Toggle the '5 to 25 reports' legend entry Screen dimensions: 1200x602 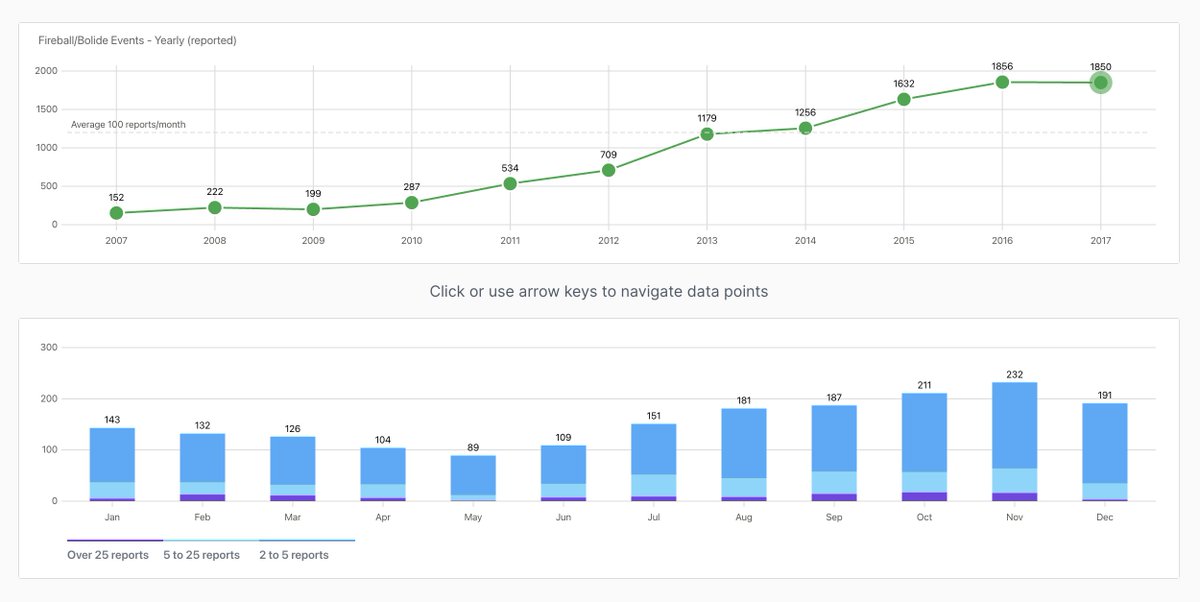[x=203, y=554]
